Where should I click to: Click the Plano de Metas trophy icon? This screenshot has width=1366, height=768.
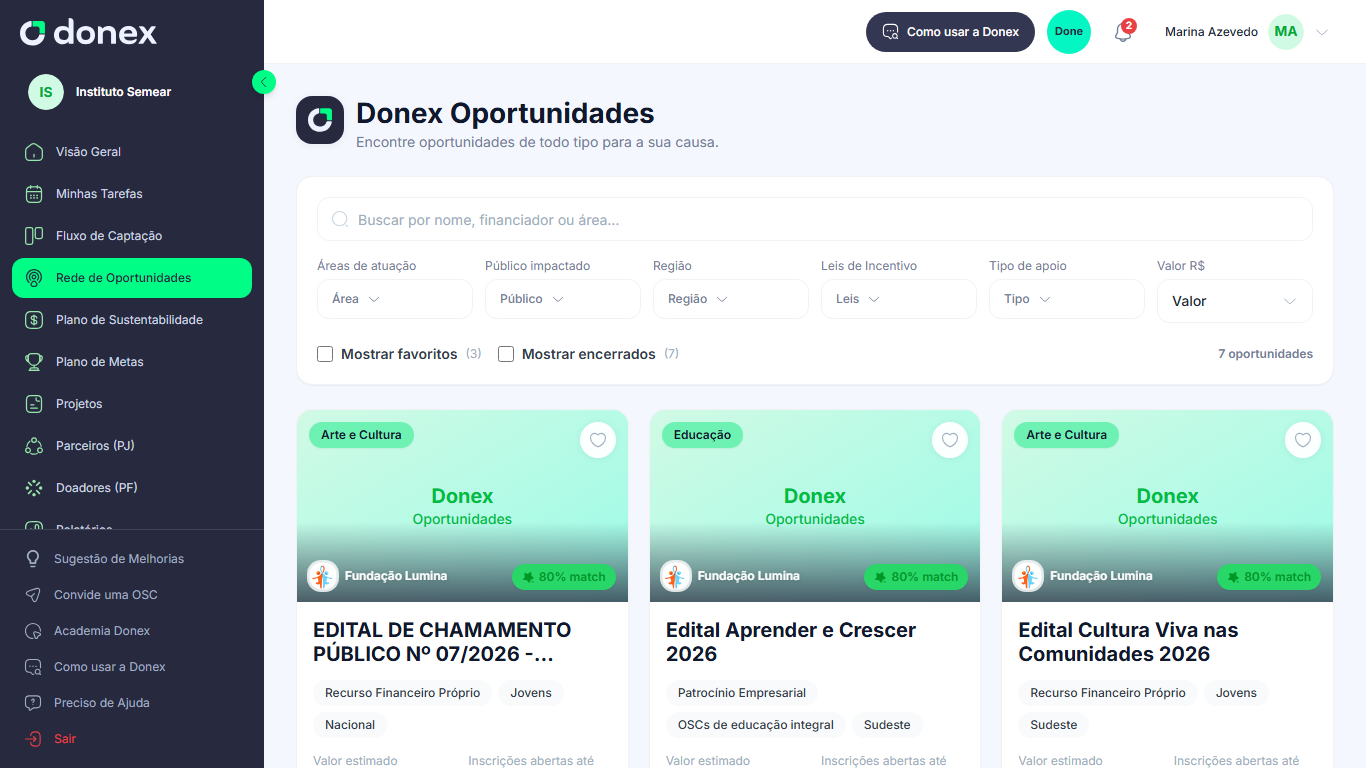[34, 362]
